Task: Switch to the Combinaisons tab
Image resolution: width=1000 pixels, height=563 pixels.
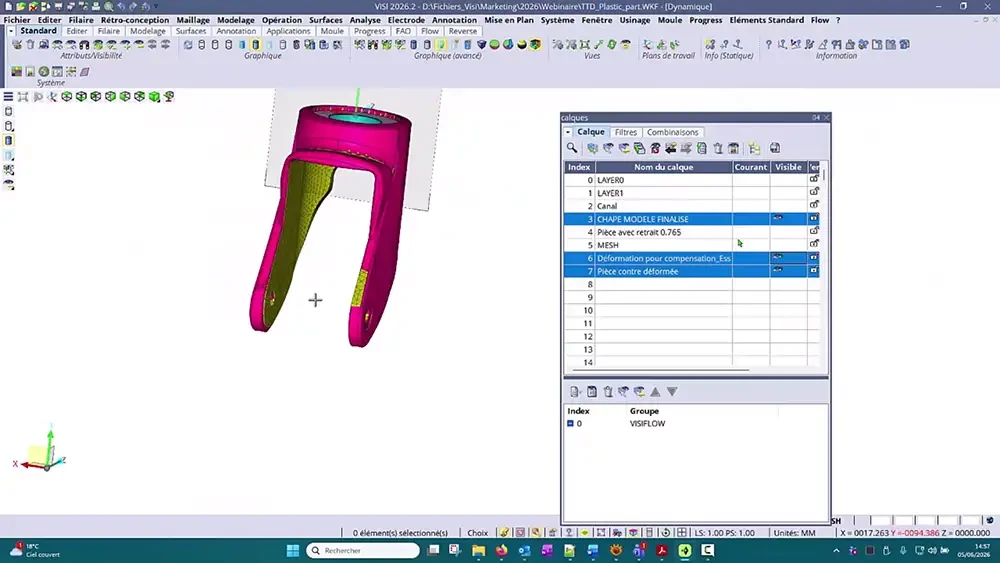Action: pos(672,132)
